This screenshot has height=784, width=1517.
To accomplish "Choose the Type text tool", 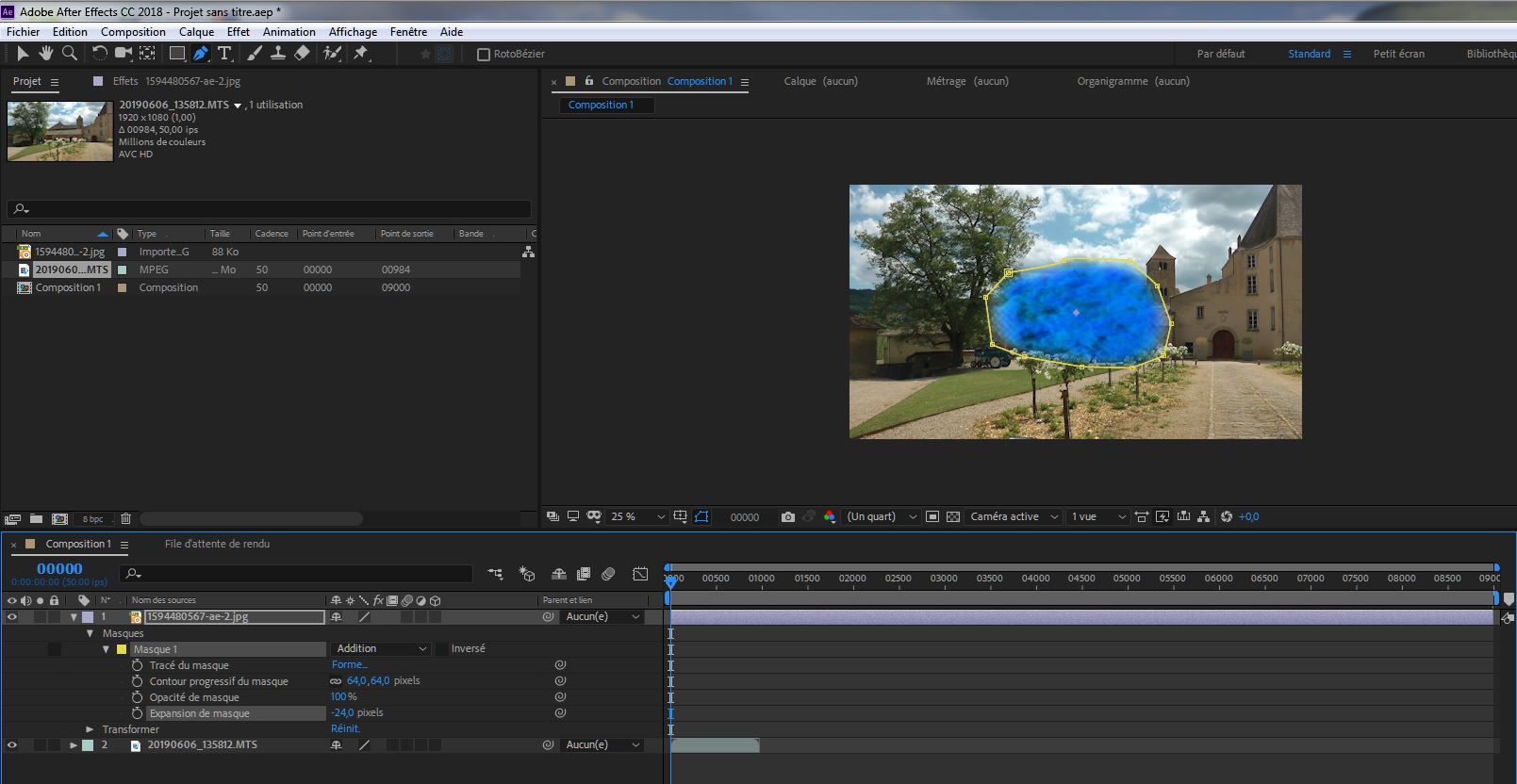I will click(x=224, y=54).
